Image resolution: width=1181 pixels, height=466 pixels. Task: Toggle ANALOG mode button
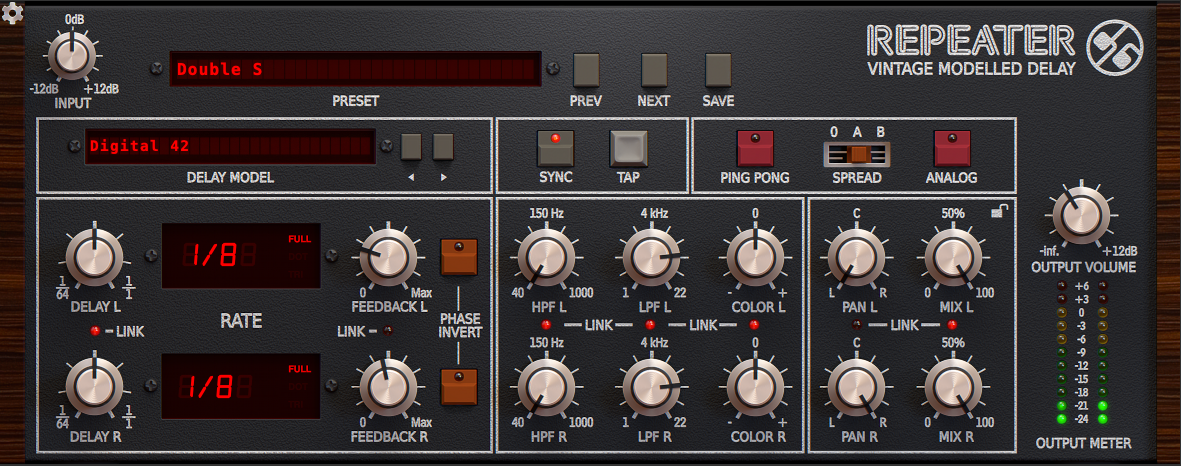click(953, 148)
